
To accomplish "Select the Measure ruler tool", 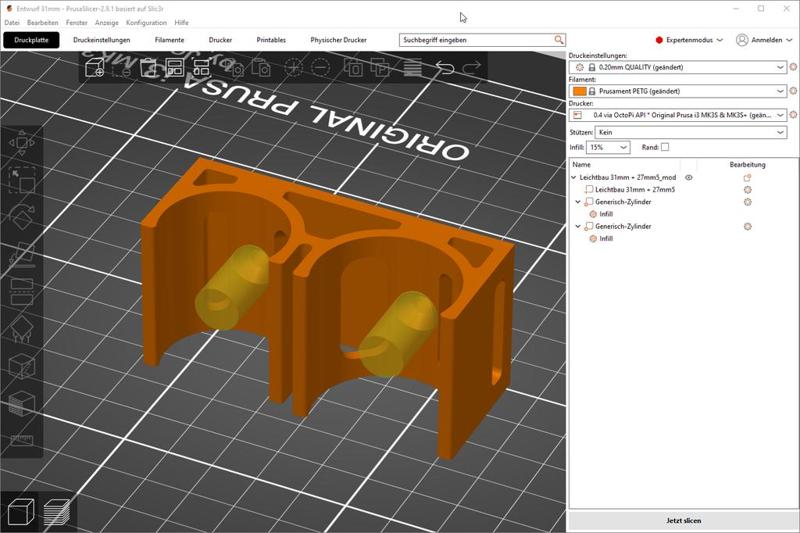I will 21,440.
